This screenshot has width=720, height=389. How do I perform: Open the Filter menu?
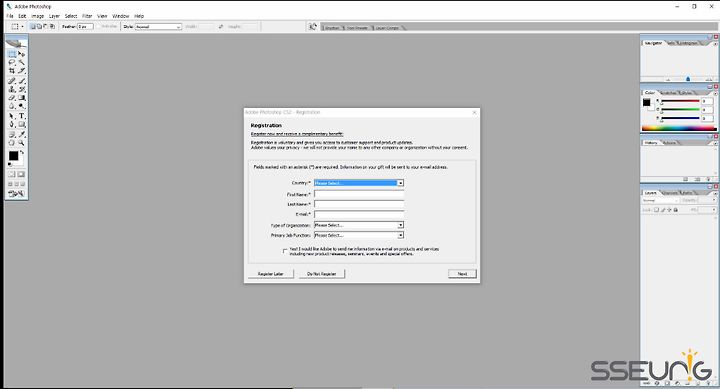point(87,16)
